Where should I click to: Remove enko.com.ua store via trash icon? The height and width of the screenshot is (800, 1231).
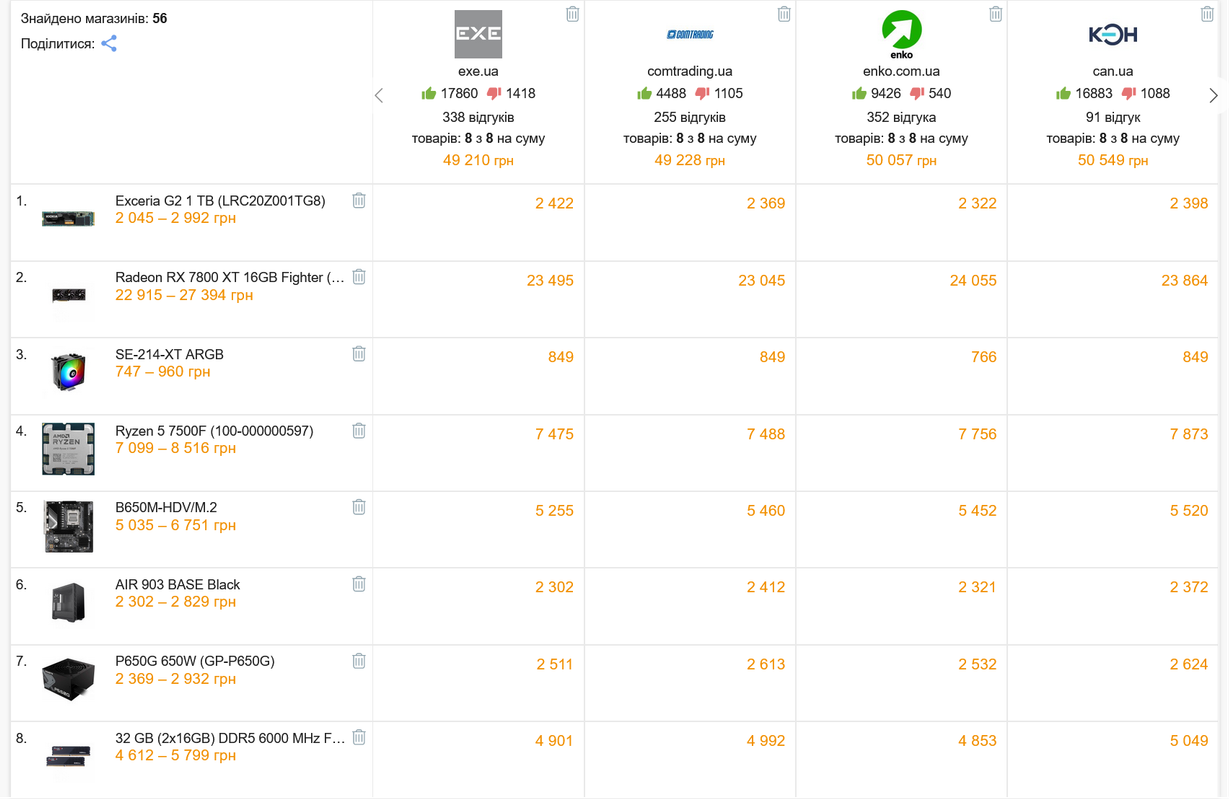coord(995,14)
